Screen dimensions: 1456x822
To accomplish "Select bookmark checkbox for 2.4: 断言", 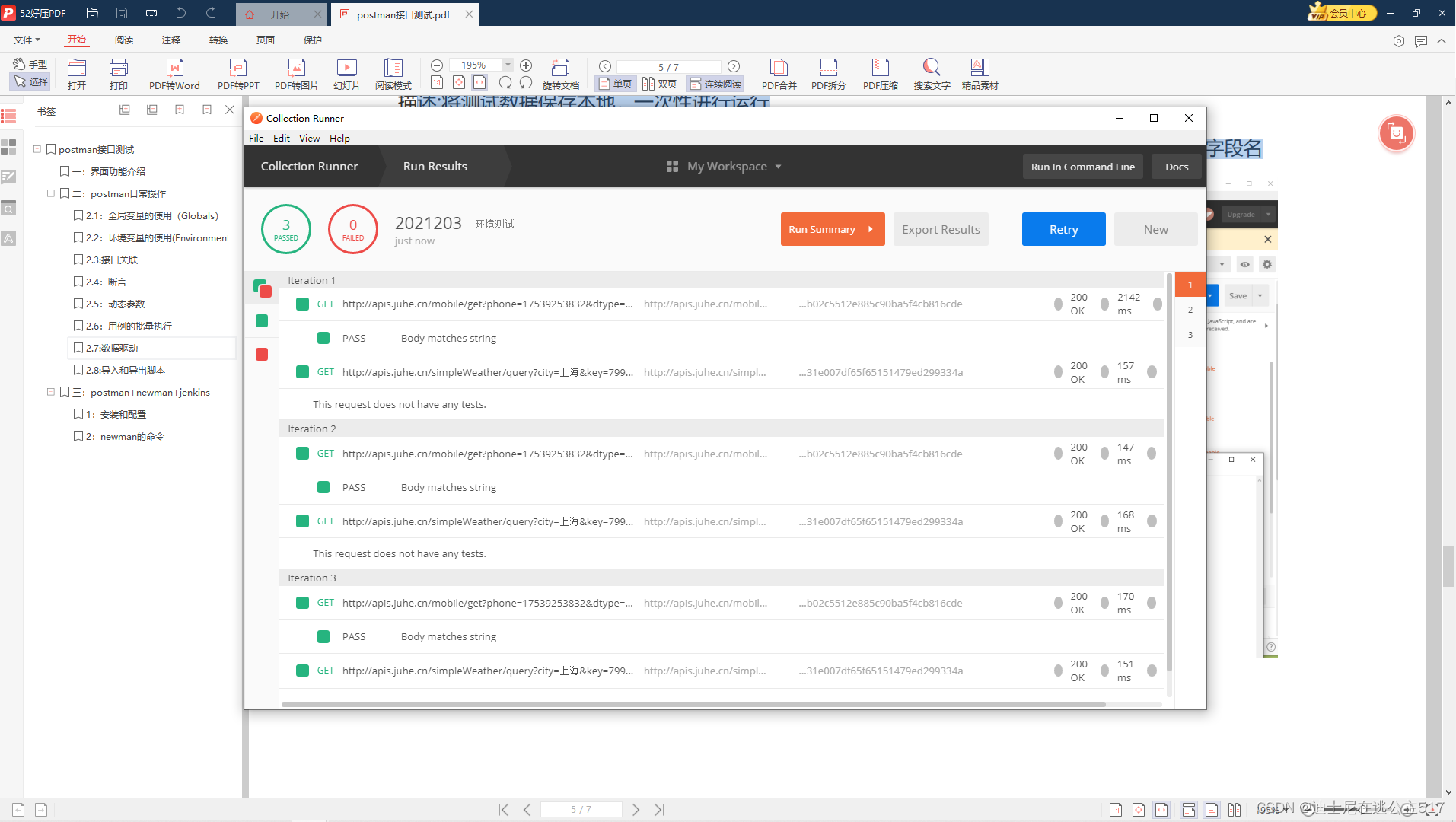I will pos(78,282).
